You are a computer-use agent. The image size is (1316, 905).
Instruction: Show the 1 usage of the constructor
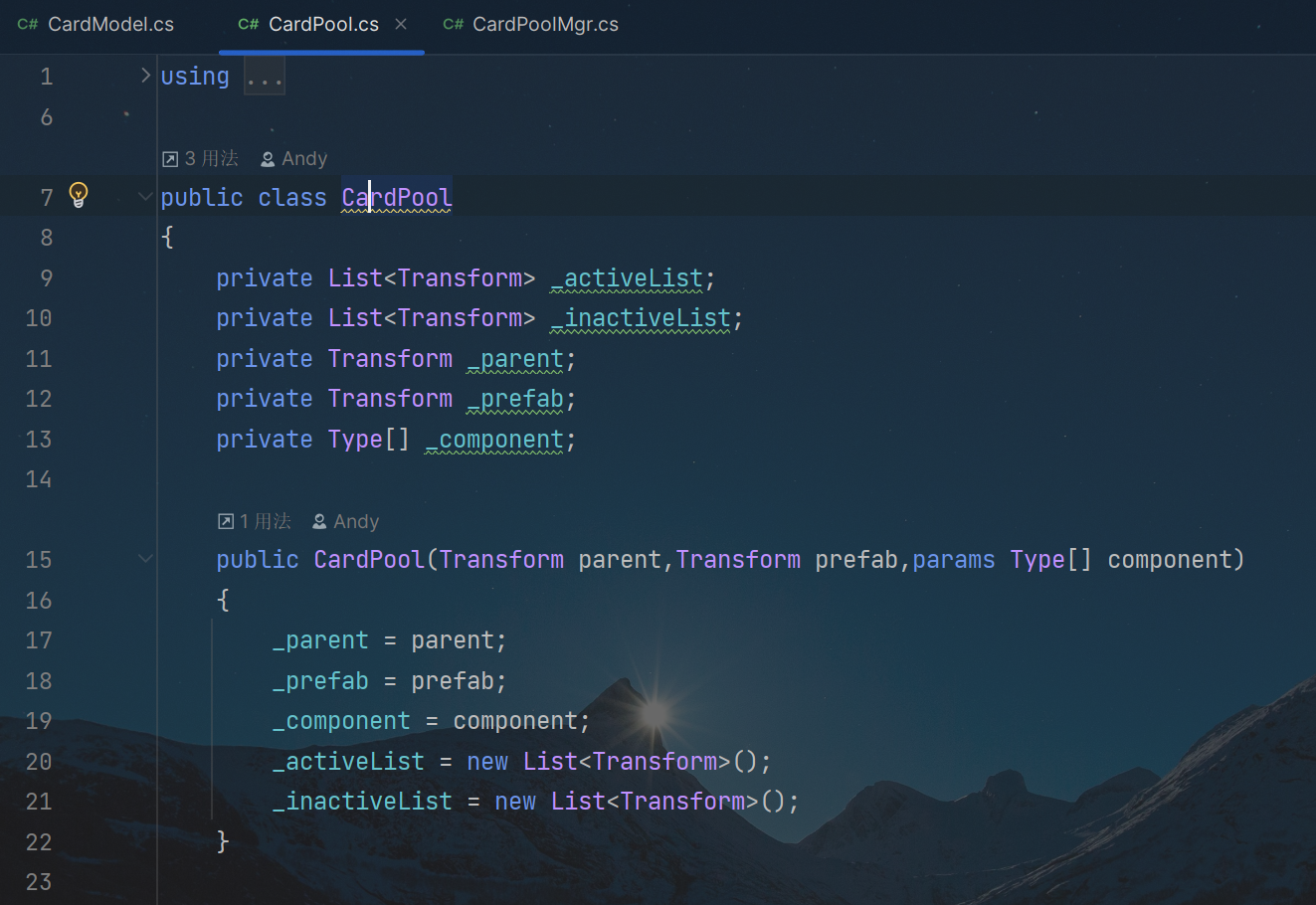coord(255,522)
